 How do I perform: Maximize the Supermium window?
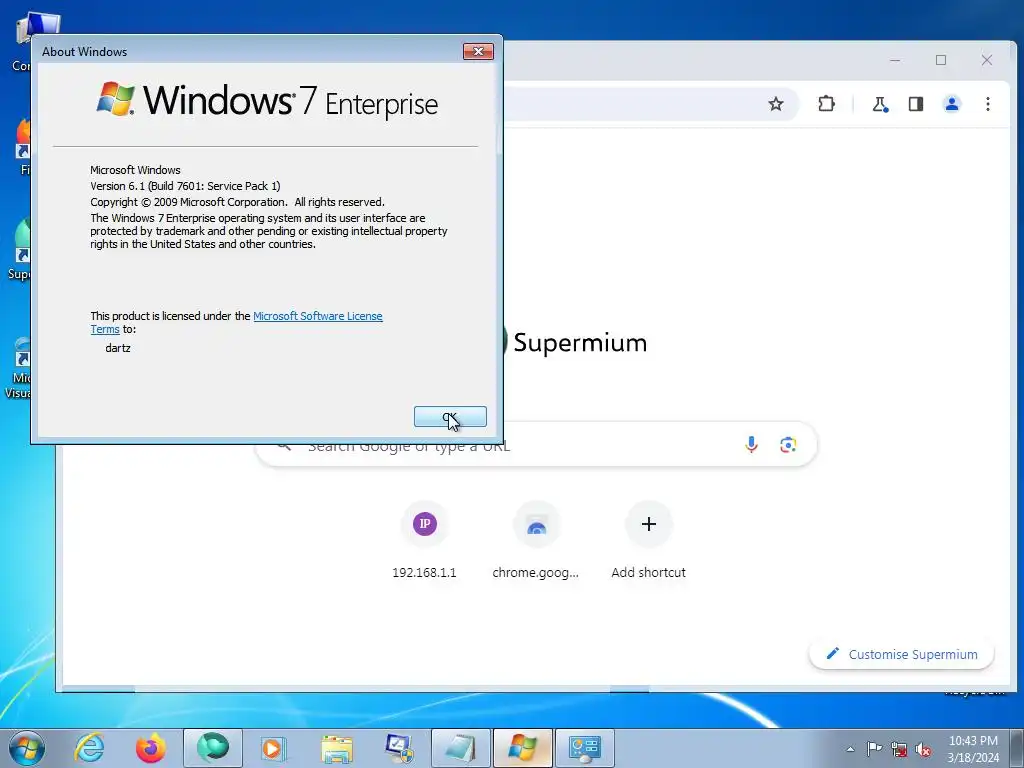940,60
